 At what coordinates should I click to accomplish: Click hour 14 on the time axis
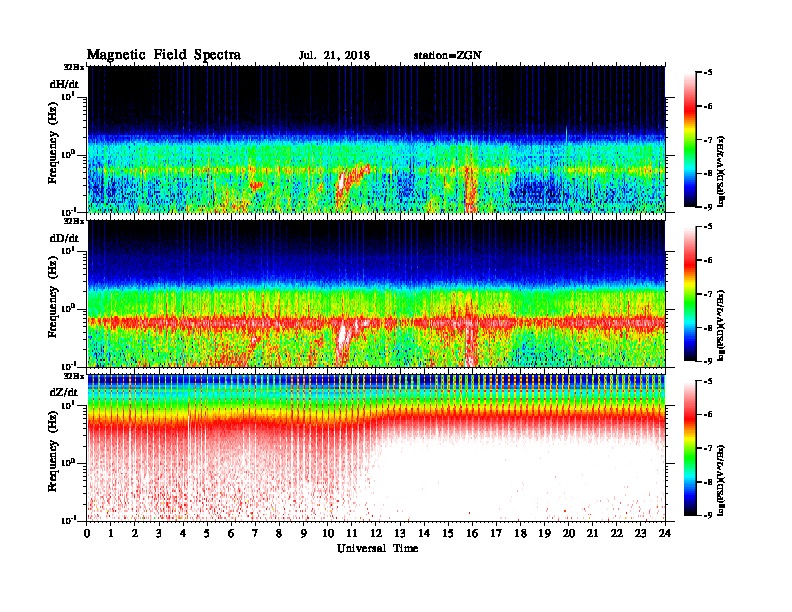pos(424,534)
